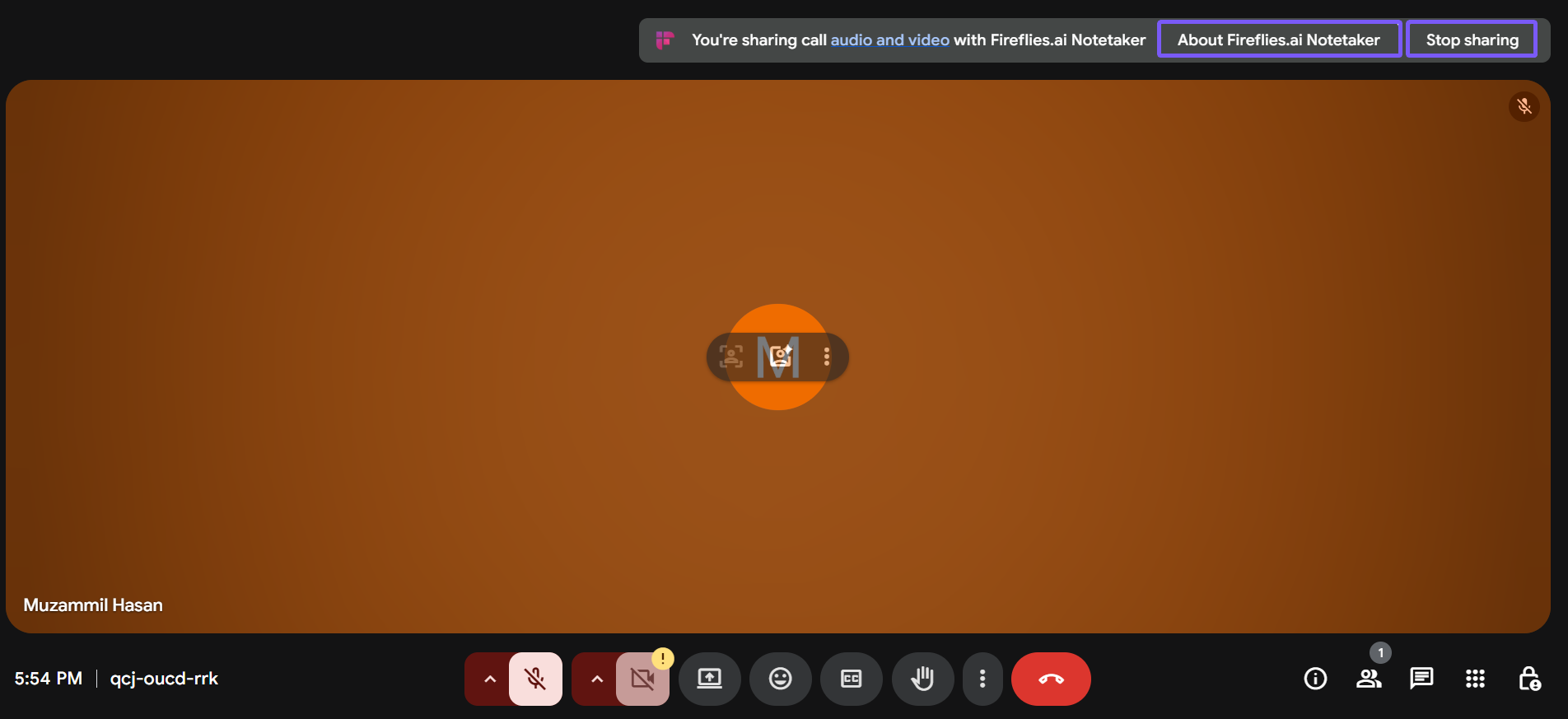
Task: Open the meeting details info icon
Action: point(1315,679)
